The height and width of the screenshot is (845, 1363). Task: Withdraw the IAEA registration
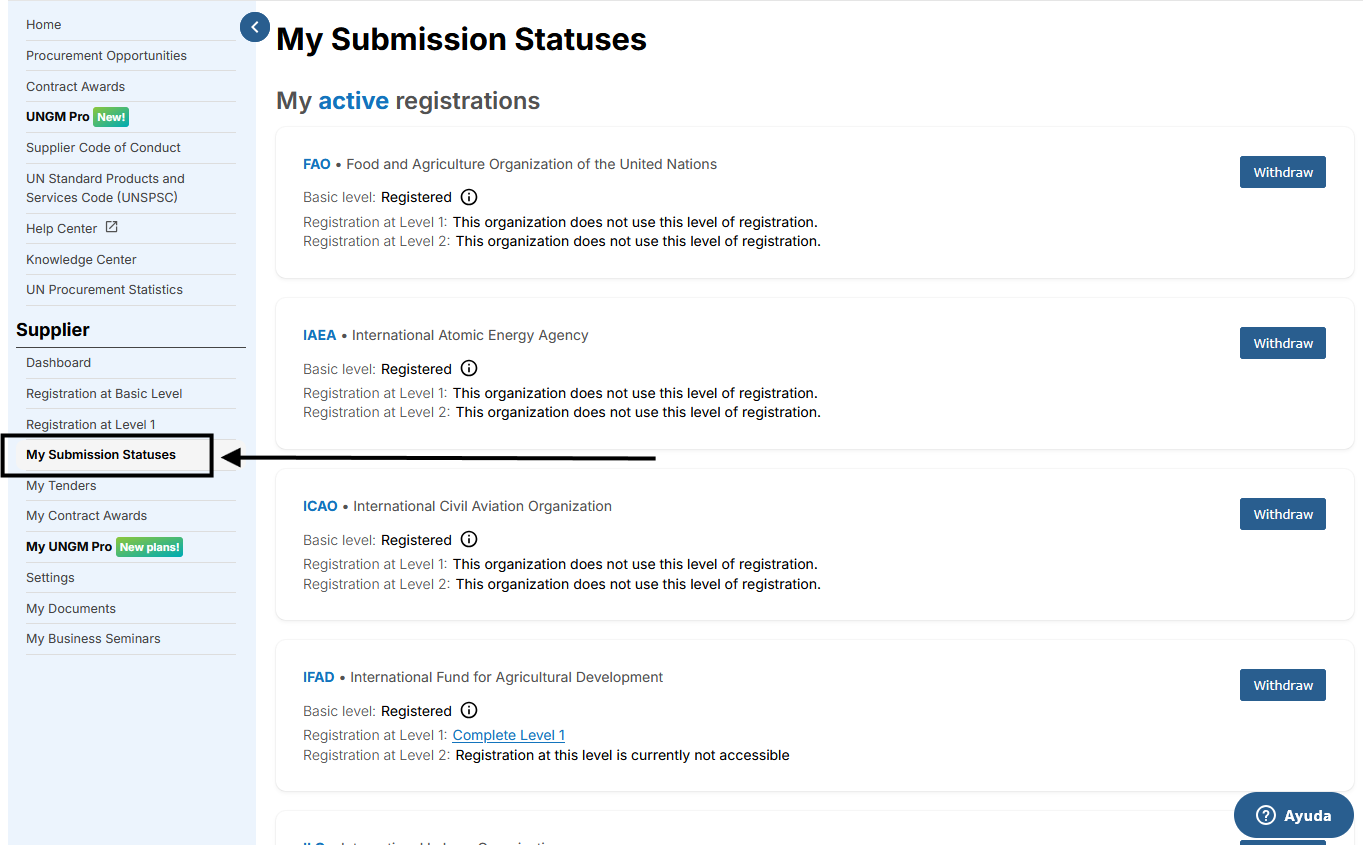[x=1282, y=343]
